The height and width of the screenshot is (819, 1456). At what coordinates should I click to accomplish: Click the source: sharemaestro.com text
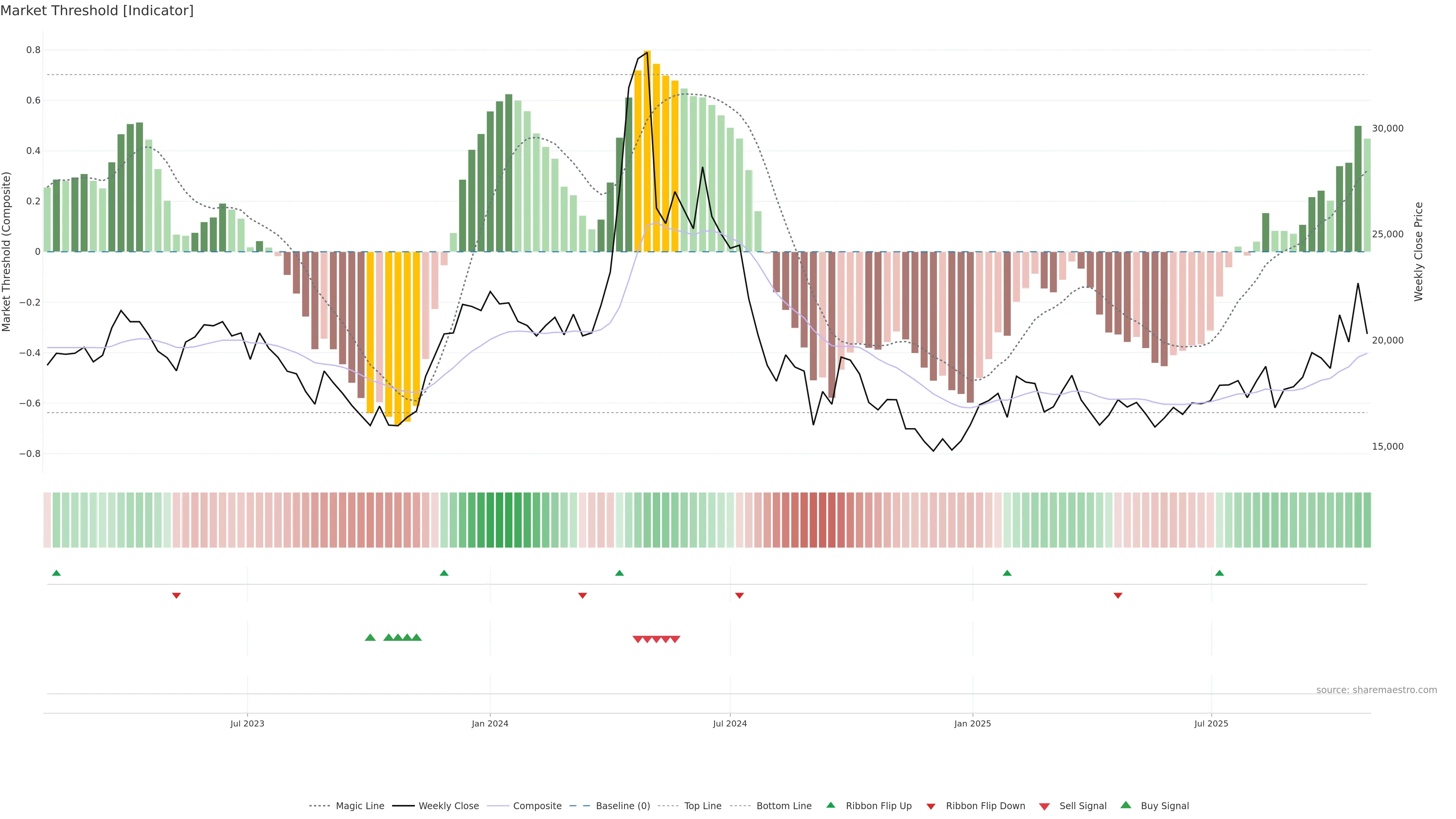click(x=1376, y=690)
